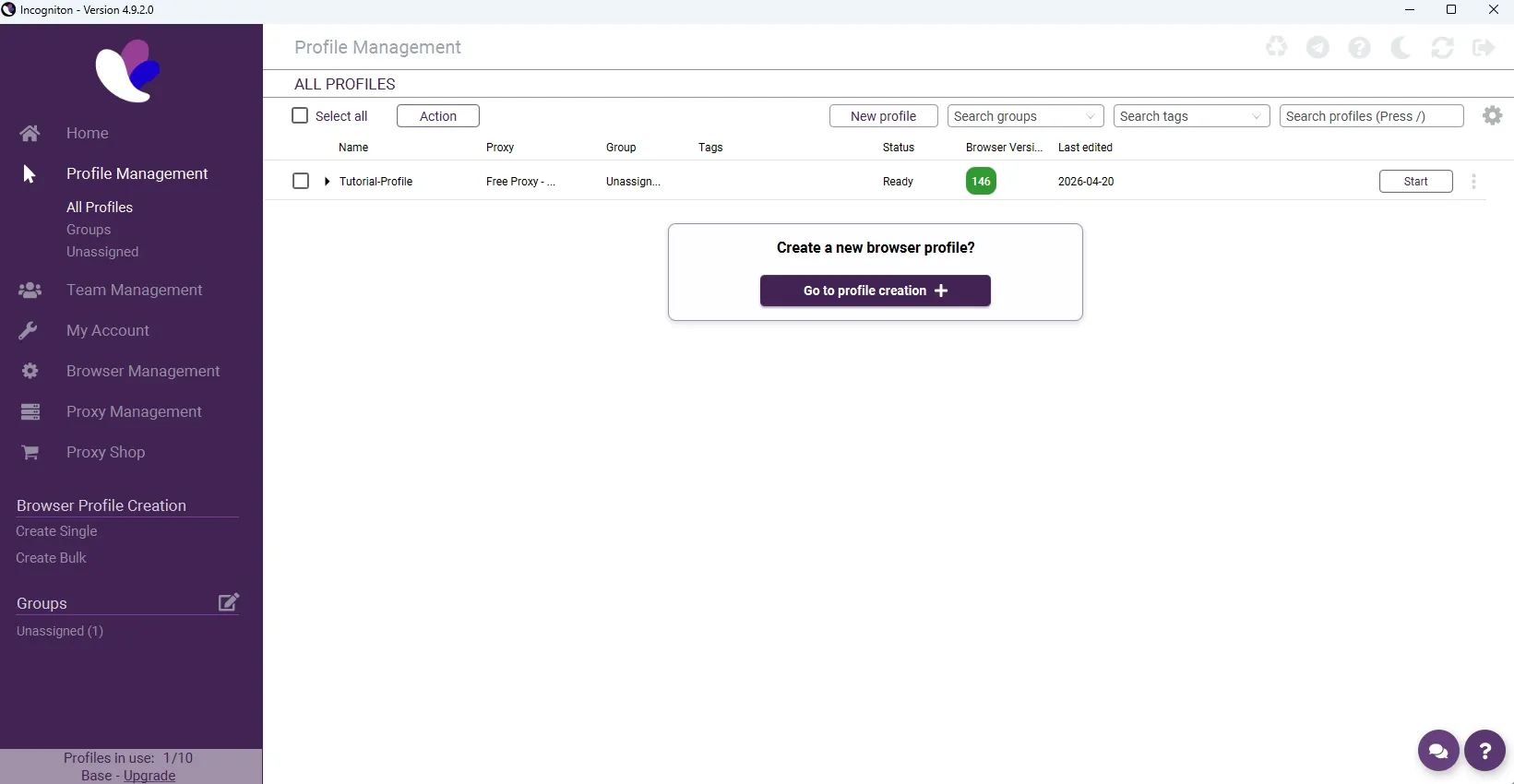
Task: Click the My Account wrench icon
Action: [29, 330]
